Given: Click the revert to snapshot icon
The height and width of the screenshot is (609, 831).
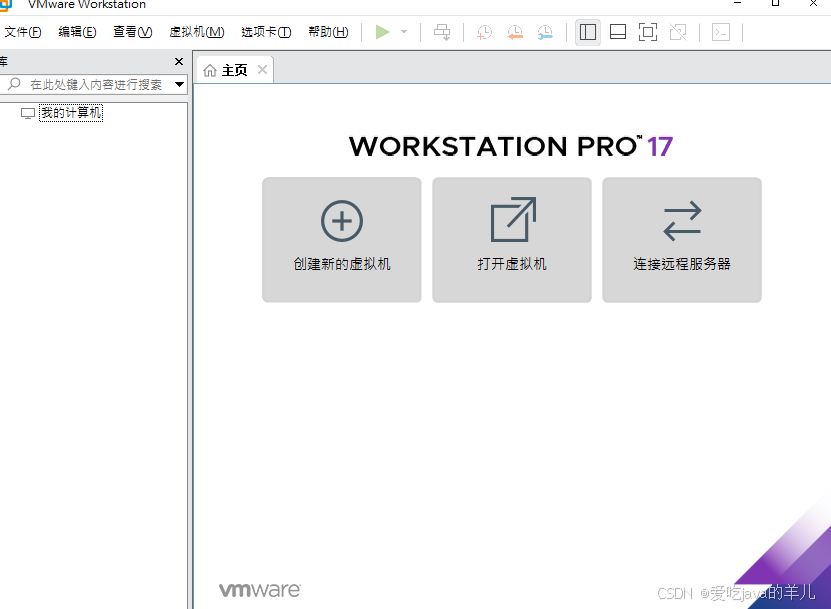Looking at the screenshot, I should pos(515,32).
